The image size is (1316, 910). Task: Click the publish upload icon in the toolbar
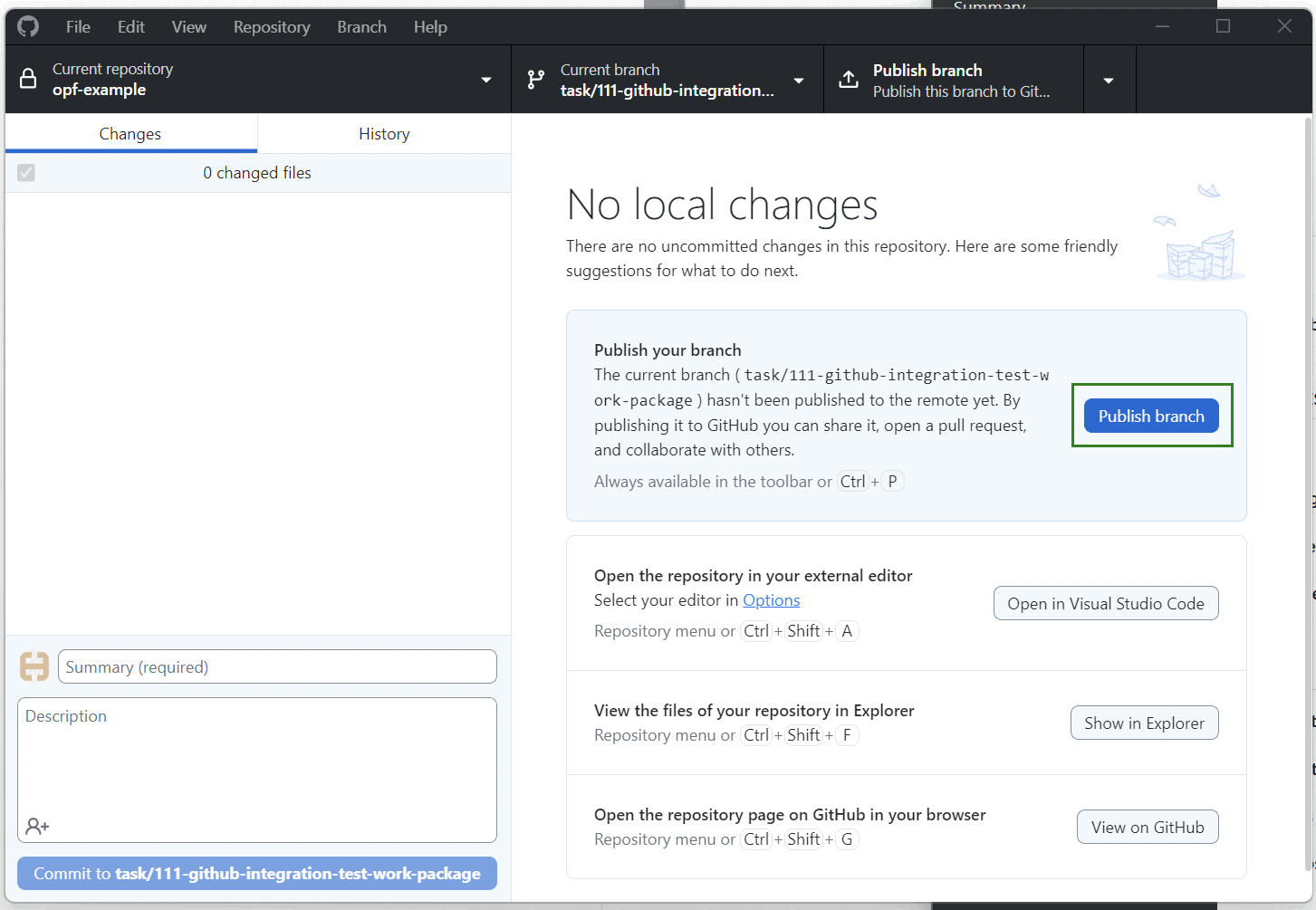click(848, 79)
